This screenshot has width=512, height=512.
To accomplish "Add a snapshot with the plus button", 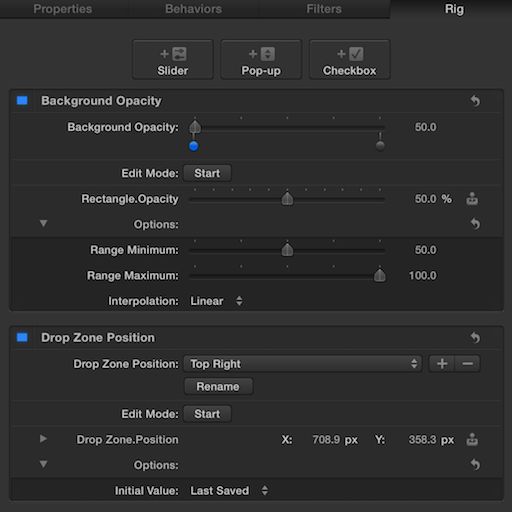I will click(442, 364).
